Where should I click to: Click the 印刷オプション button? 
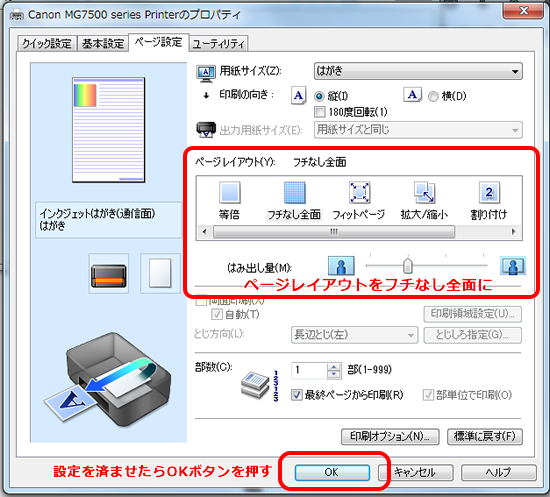click(x=390, y=436)
